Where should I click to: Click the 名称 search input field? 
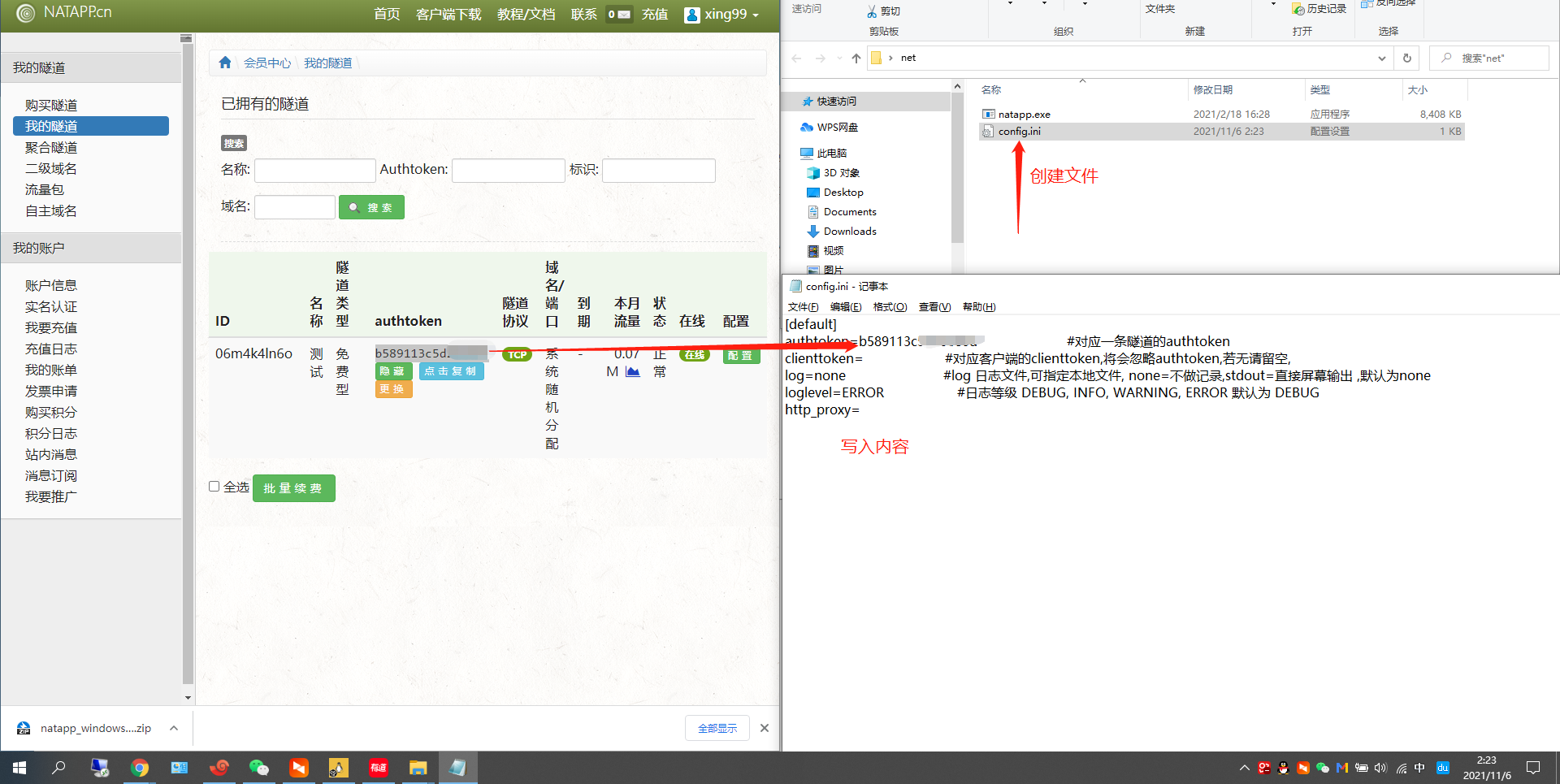(x=315, y=171)
